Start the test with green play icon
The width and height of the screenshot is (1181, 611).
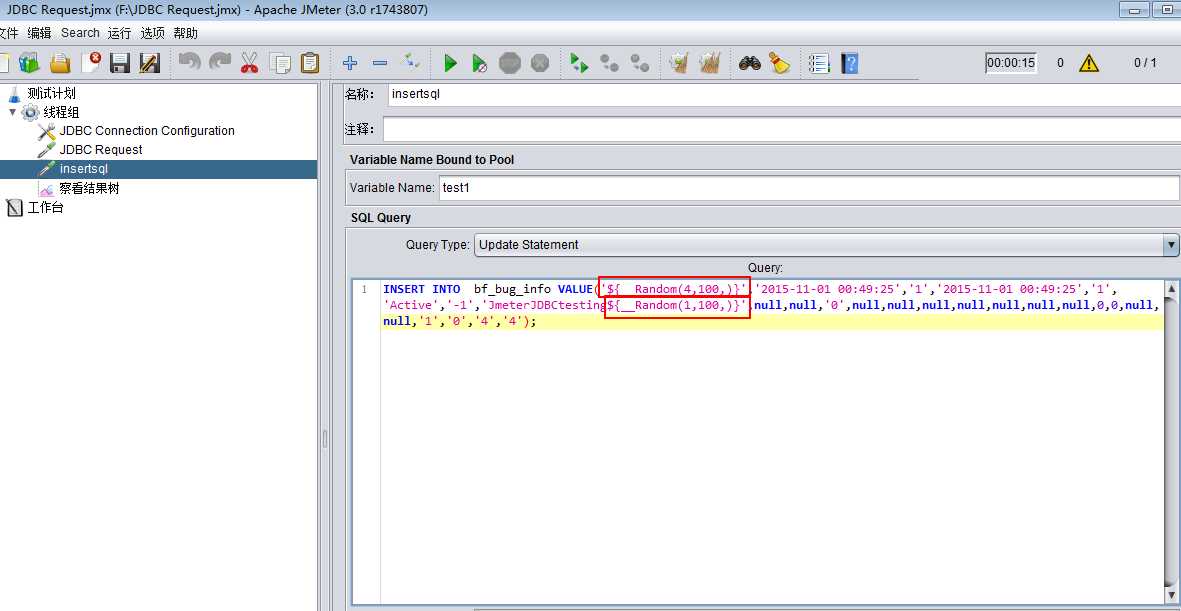(x=450, y=63)
